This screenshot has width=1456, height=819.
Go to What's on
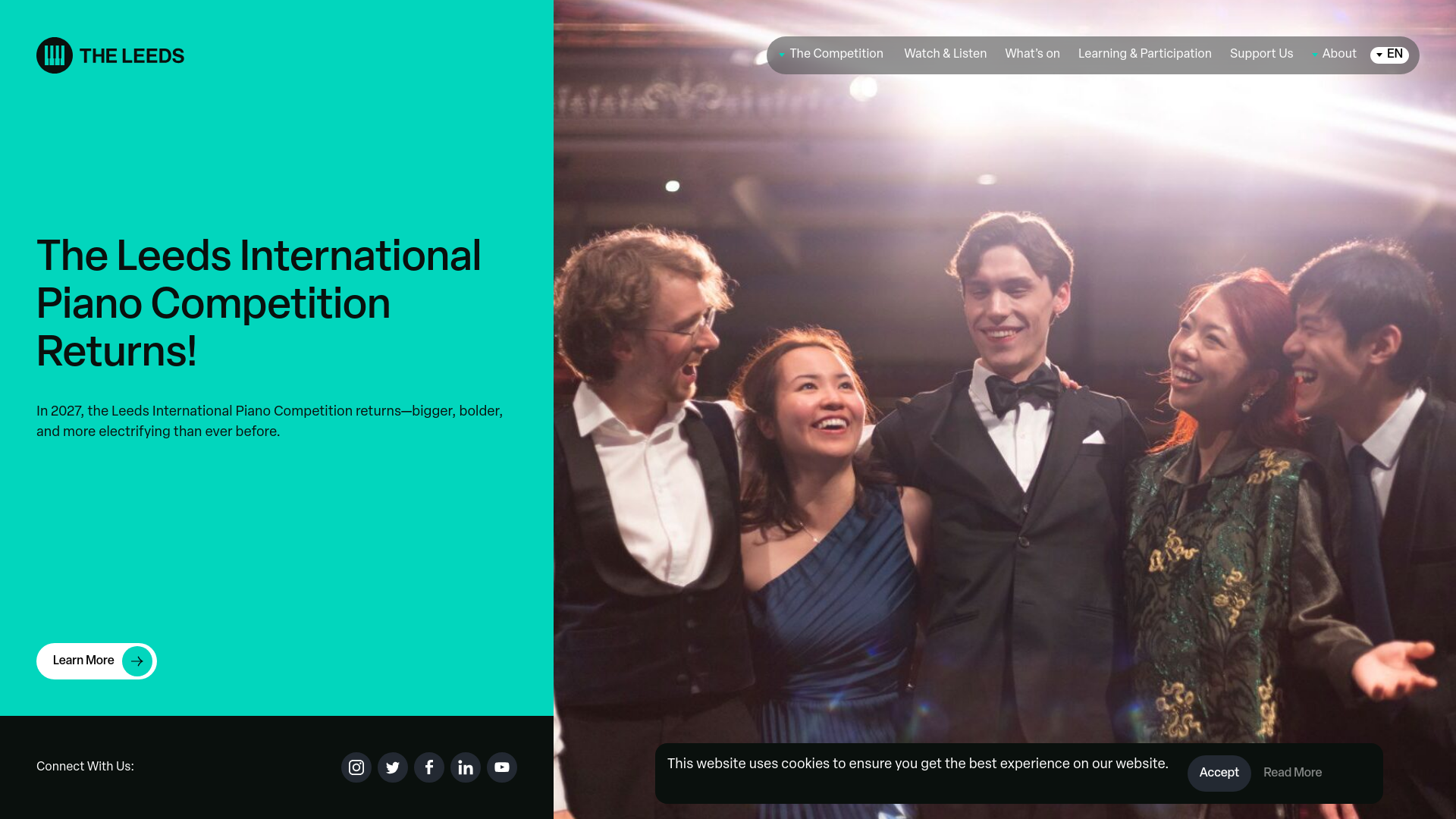pyautogui.click(x=1032, y=54)
